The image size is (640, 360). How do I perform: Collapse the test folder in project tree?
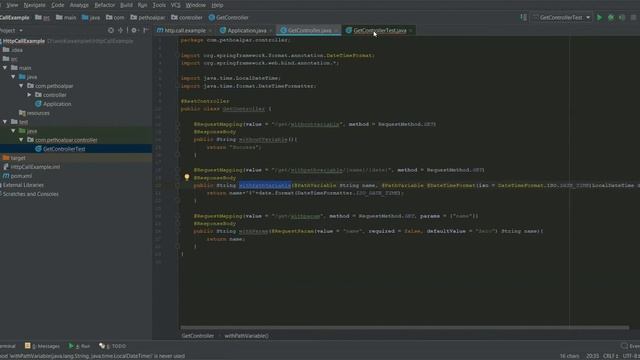click(5, 122)
